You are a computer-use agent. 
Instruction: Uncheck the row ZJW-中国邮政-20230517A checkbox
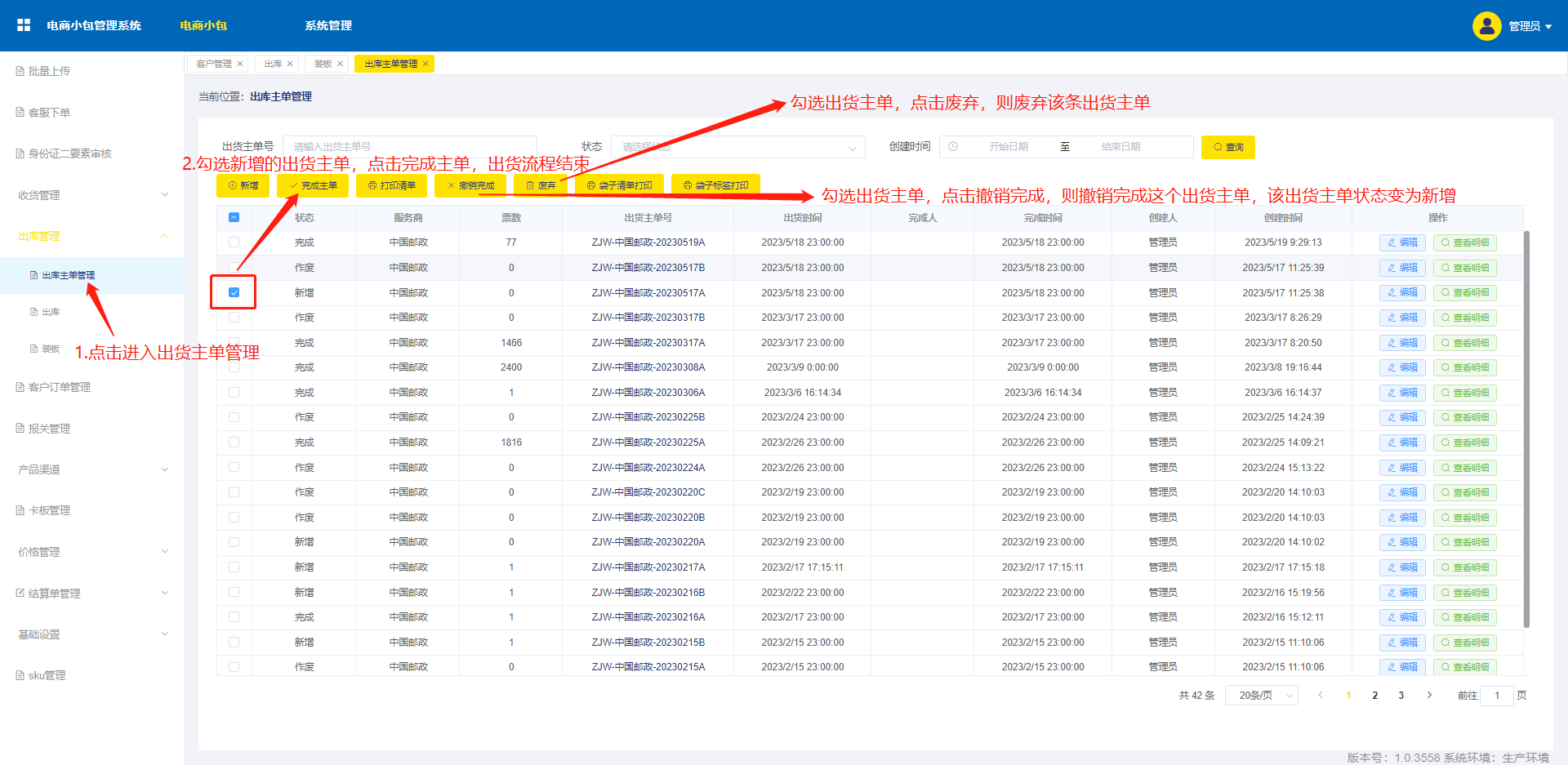pyautogui.click(x=234, y=292)
